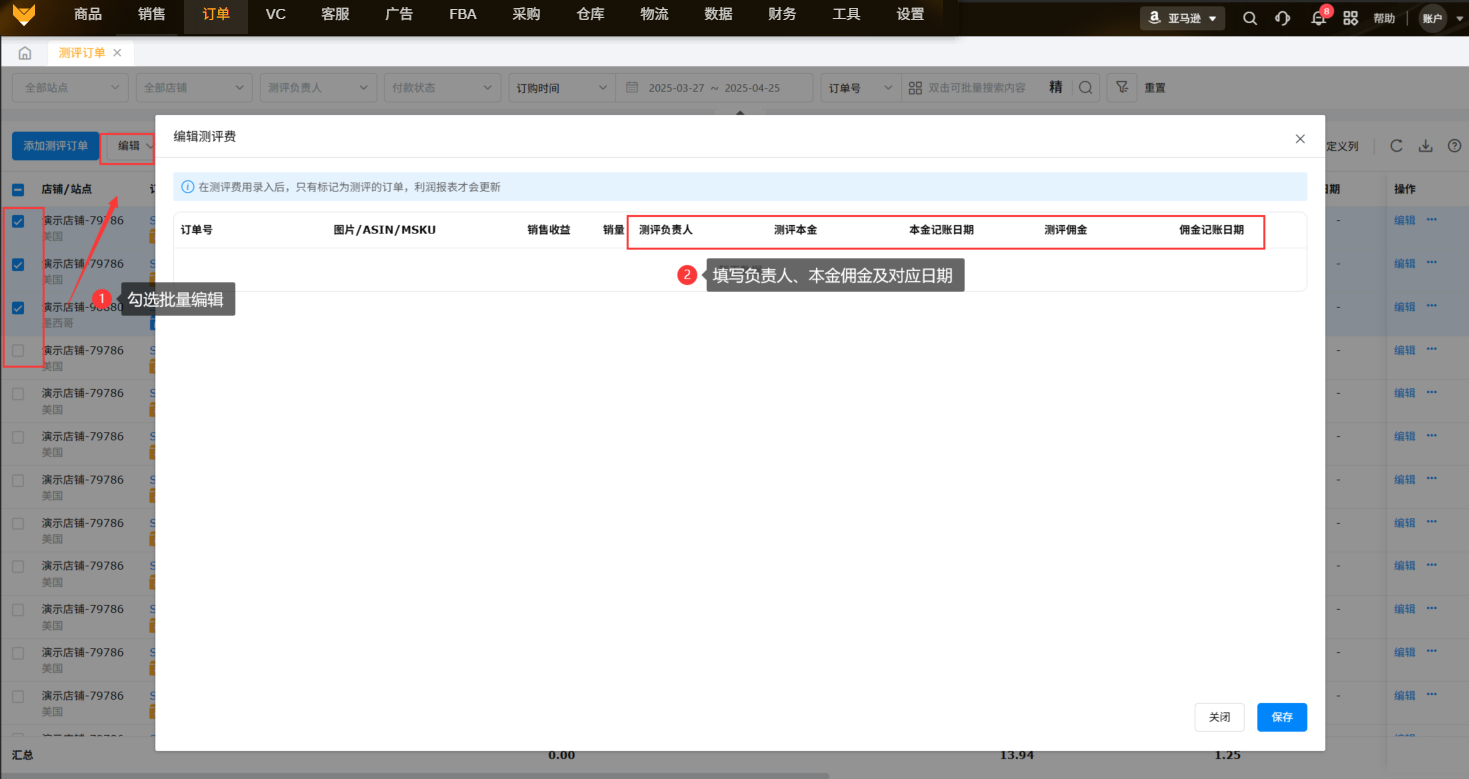Open more actions for the 墨西哥 row
This screenshot has width=1469, height=779.
tap(1431, 307)
